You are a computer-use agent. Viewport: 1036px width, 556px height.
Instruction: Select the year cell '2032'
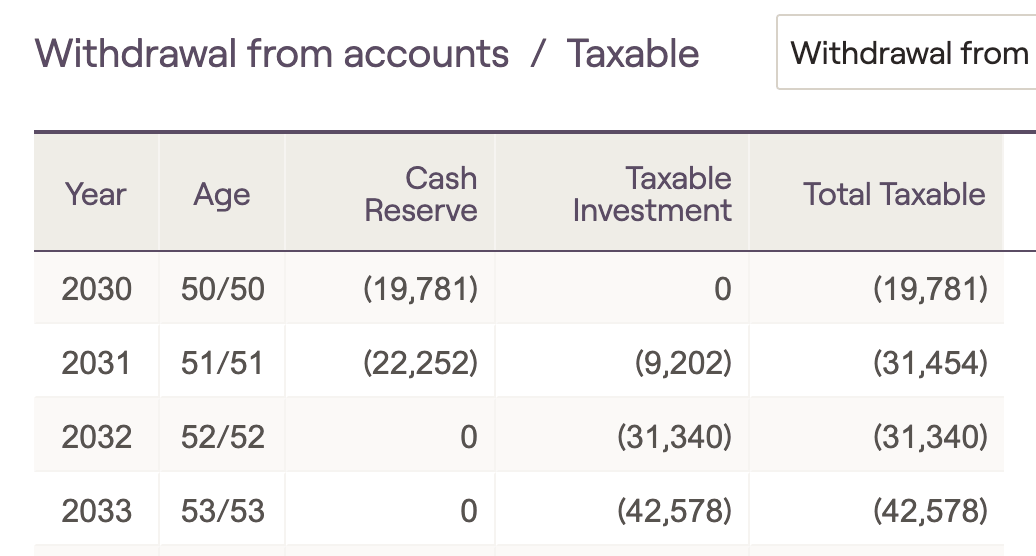pos(96,436)
